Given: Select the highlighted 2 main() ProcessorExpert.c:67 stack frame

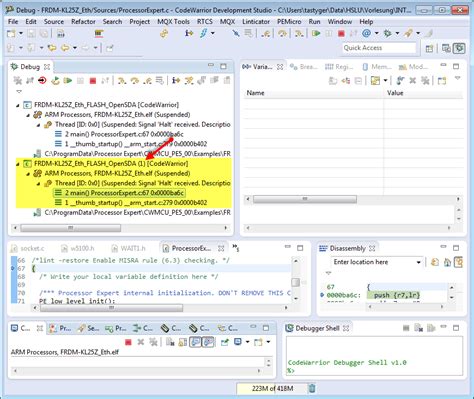Looking at the screenshot, I should click(119, 193).
